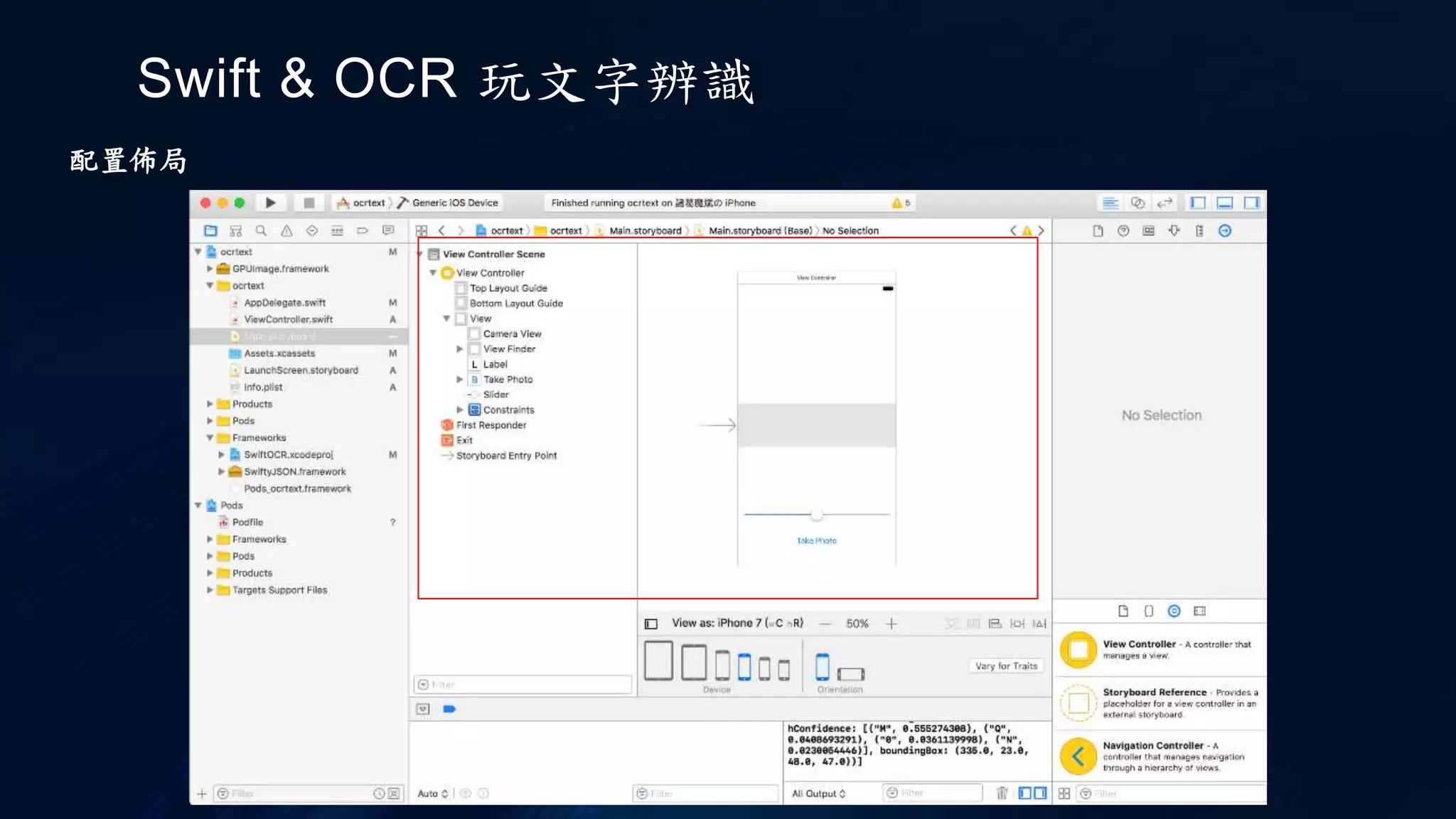1456x819 pixels.
Task: Run the project with the Play button
Action: pos(271,203)
